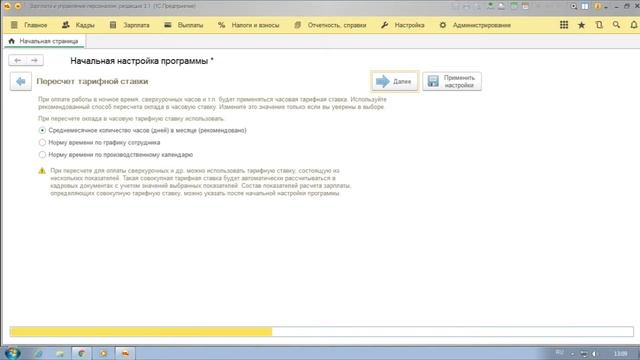Open Chrome from the taskbar

pyautogui.click(x=81, y=353)
